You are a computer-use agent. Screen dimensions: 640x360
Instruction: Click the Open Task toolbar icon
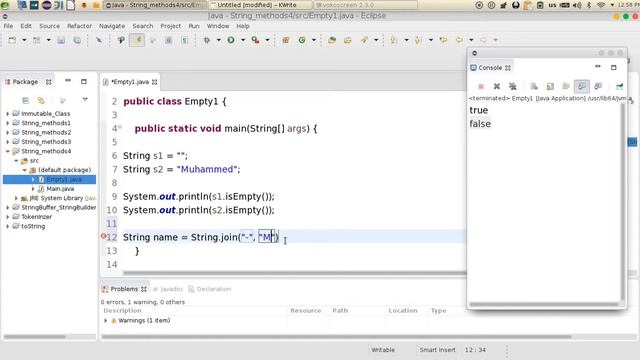(347, 40)
